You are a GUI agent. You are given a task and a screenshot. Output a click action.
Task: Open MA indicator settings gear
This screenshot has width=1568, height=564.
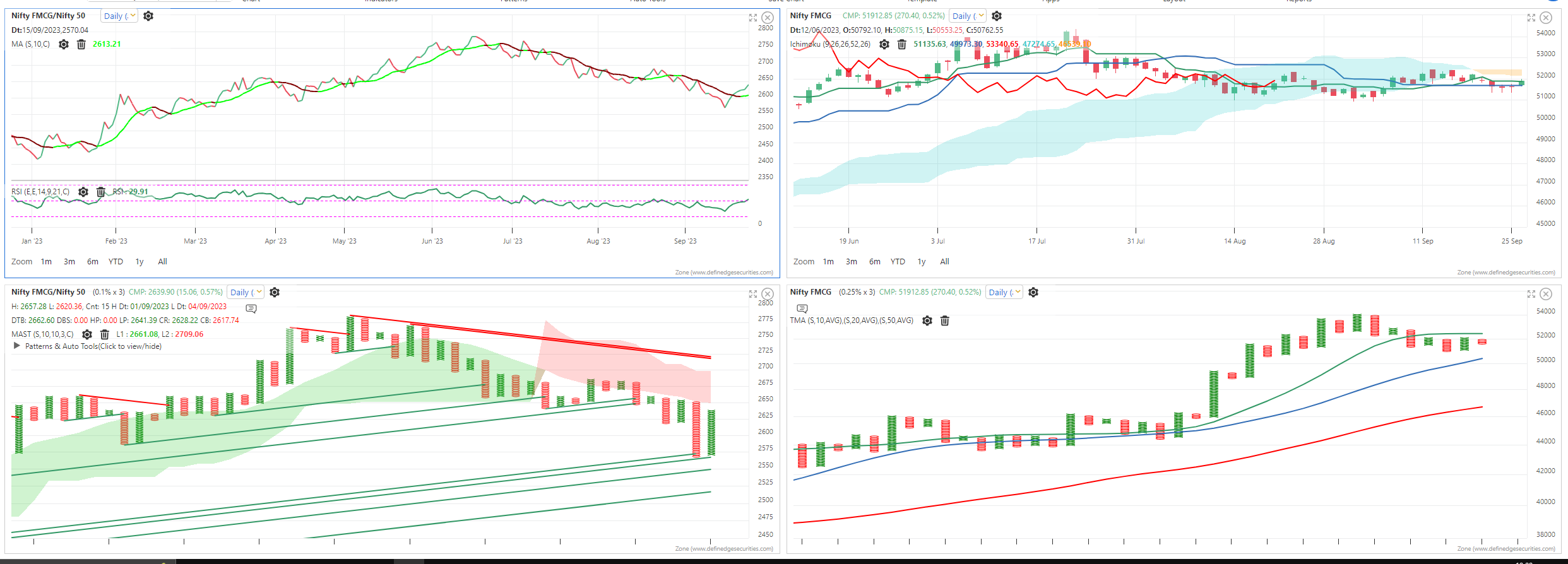[x=64, y=44]
